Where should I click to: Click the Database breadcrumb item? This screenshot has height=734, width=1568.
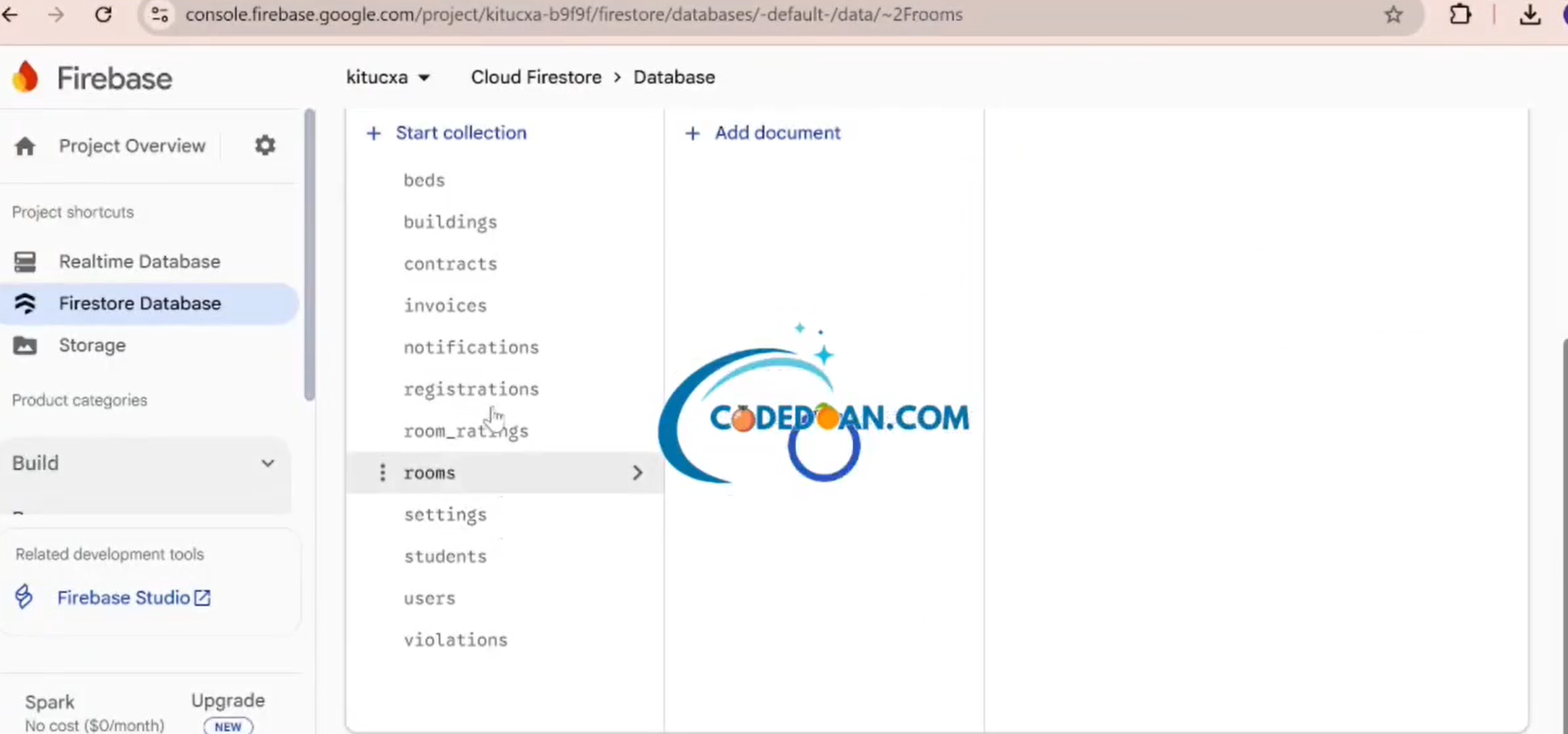pos(674,77)
